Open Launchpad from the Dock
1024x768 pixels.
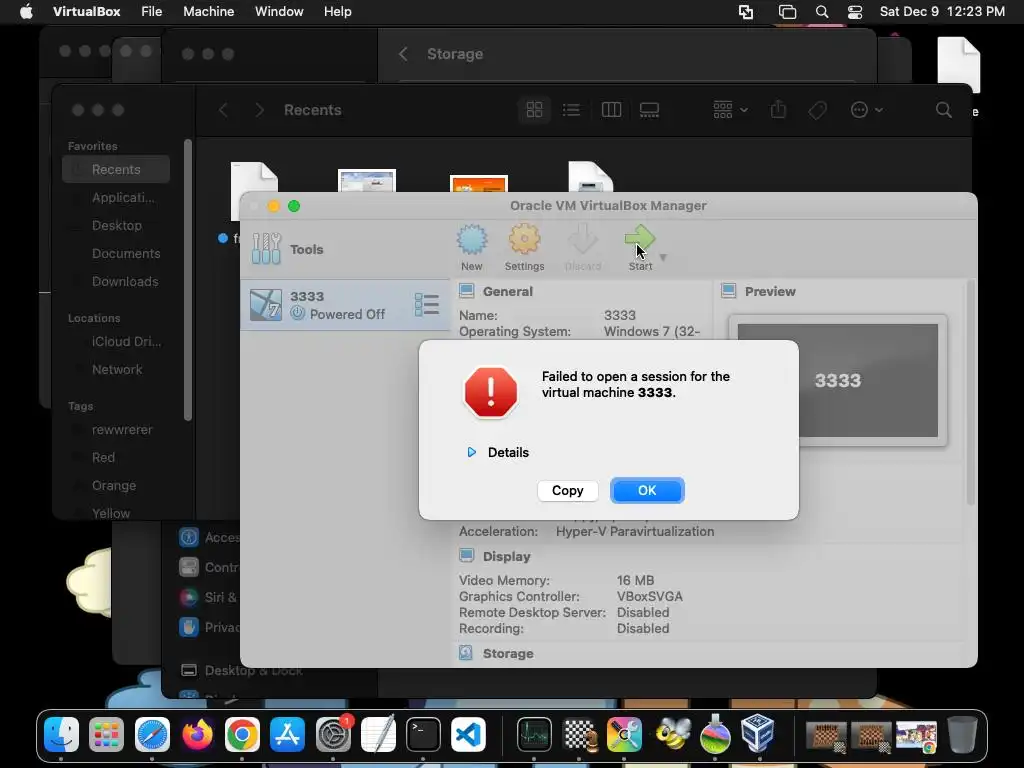click(x=106, y=734)
